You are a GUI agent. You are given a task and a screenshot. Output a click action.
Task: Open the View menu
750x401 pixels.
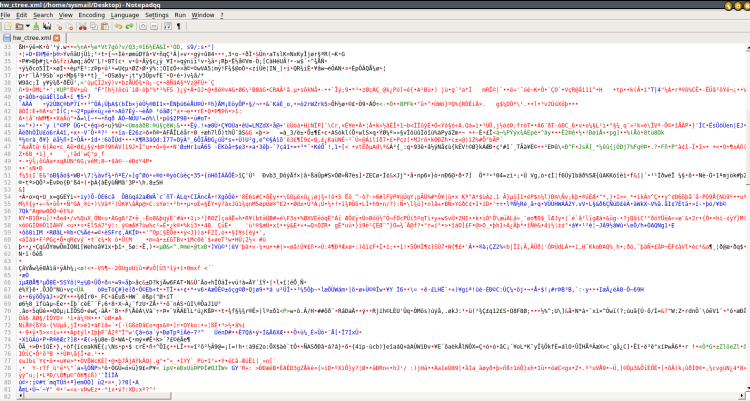tap(66, 15)
